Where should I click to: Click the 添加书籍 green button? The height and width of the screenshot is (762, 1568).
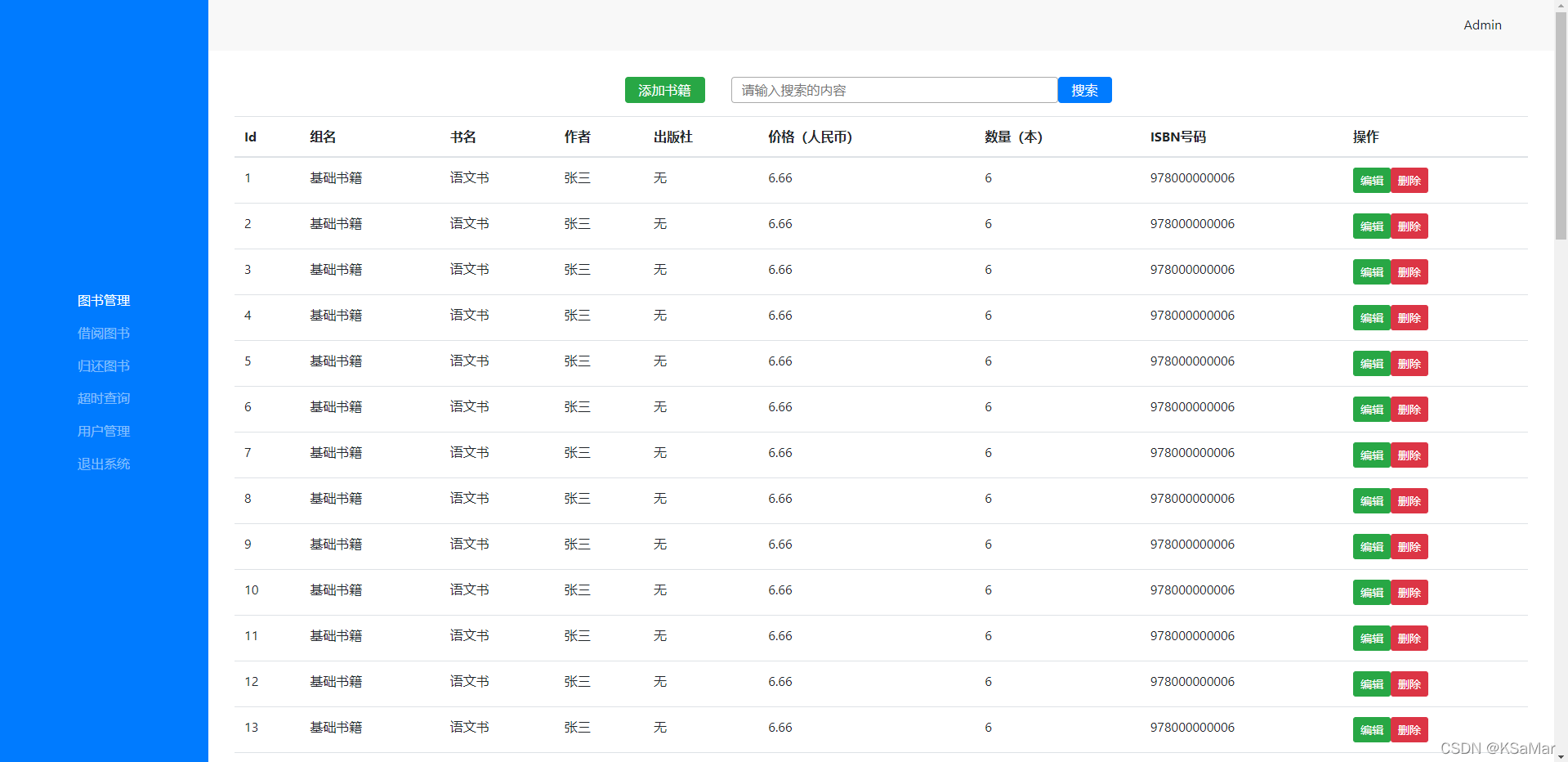tap(664, 90)
